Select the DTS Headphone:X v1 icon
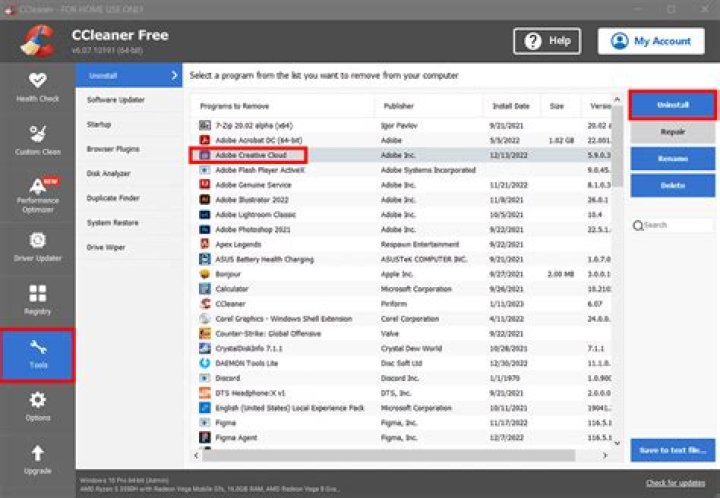The height and width of the screenshot is (498, 720). click(x=205, y=393)
